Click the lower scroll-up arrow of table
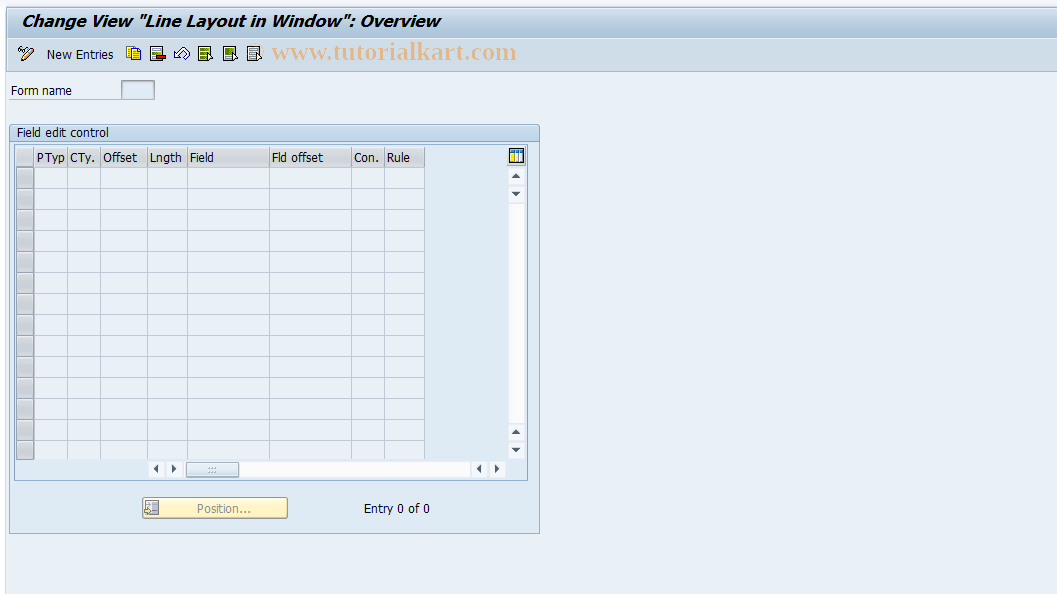 [516, 432]
